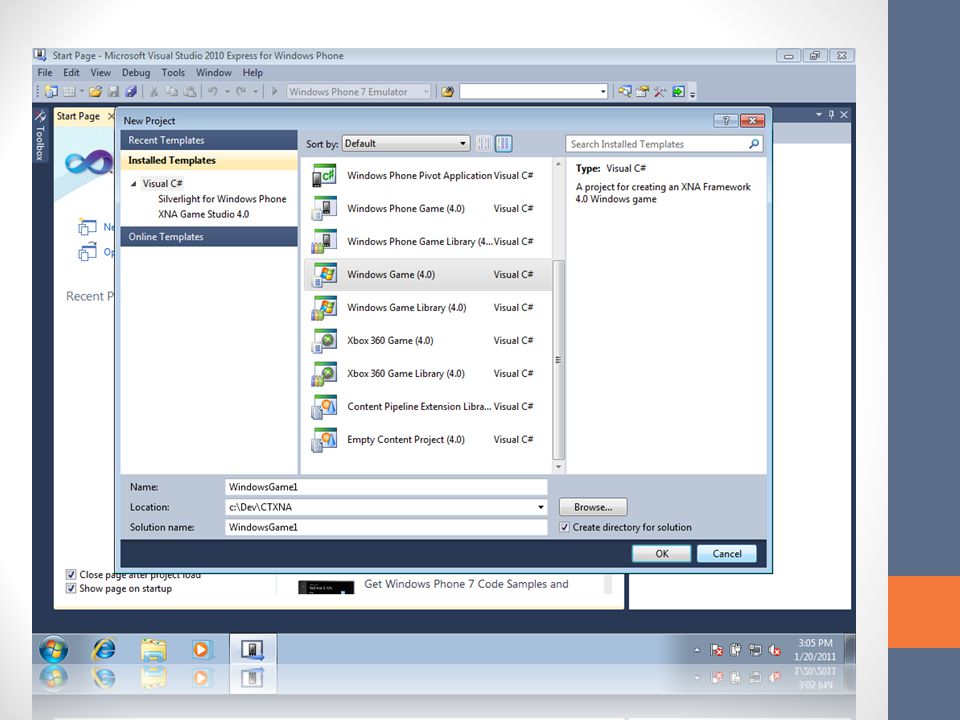Select the Empty Content Project (4.0) template
Viewport: 960px width, 720px height.
427,440
